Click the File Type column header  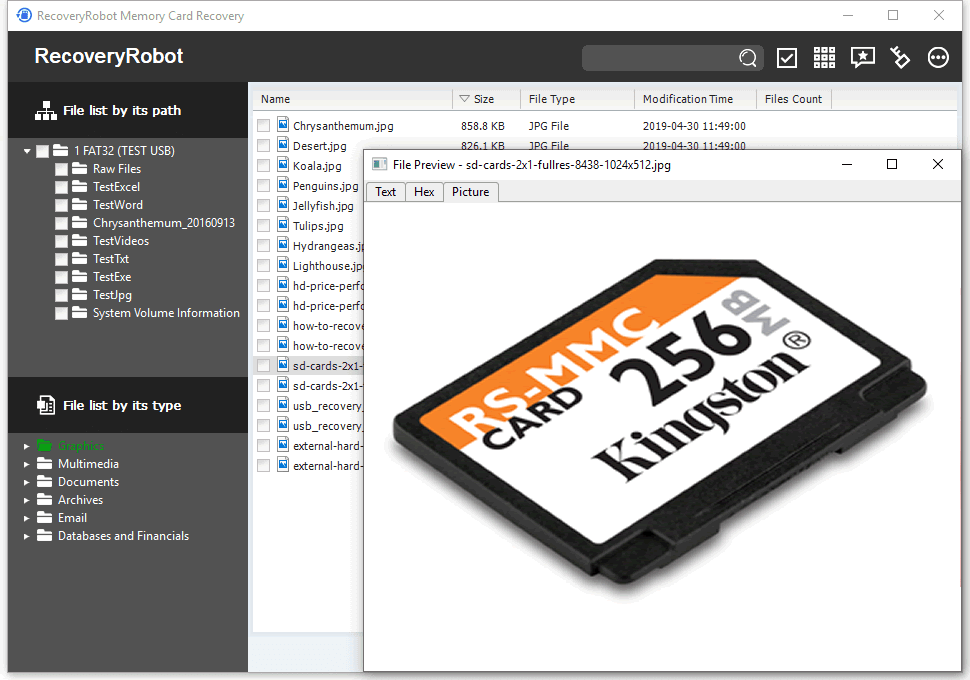(x=577, y=99)
